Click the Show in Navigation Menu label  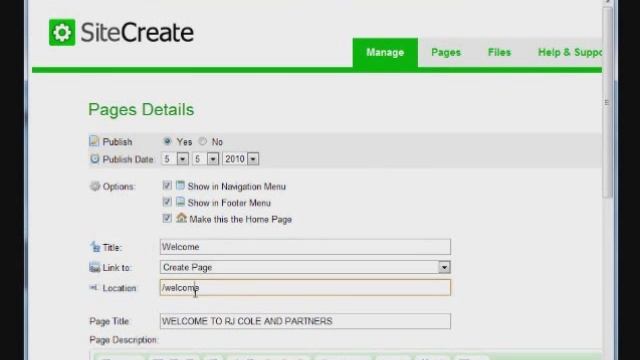236,187
